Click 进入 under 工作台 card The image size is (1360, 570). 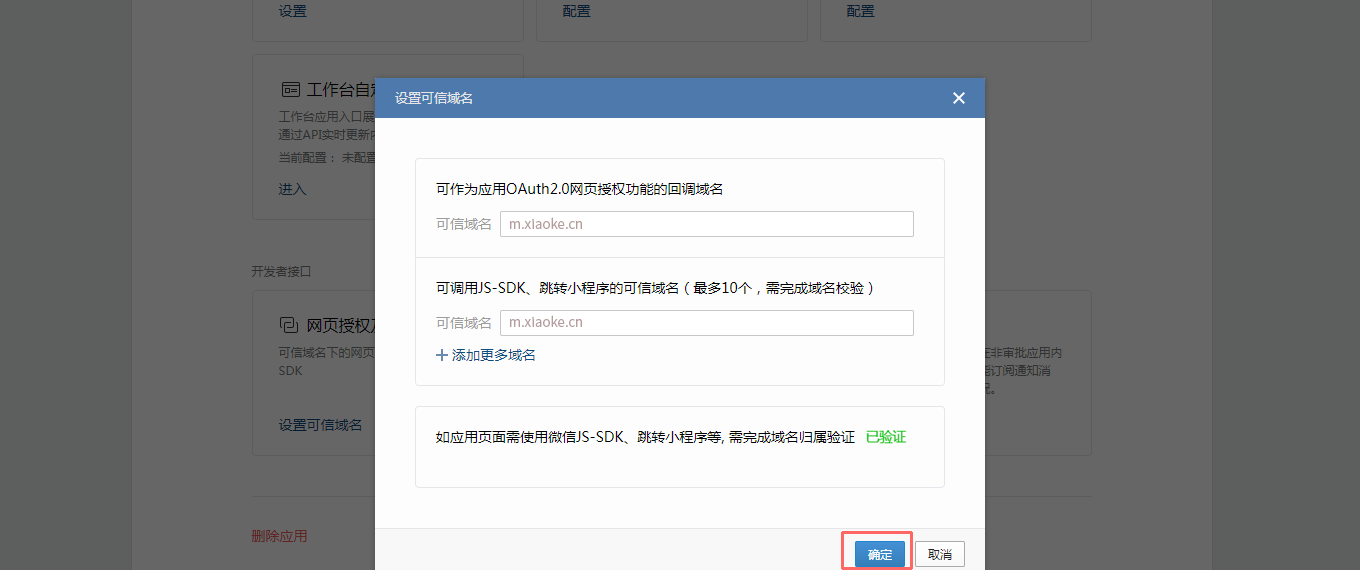click(x=292, y=189)
